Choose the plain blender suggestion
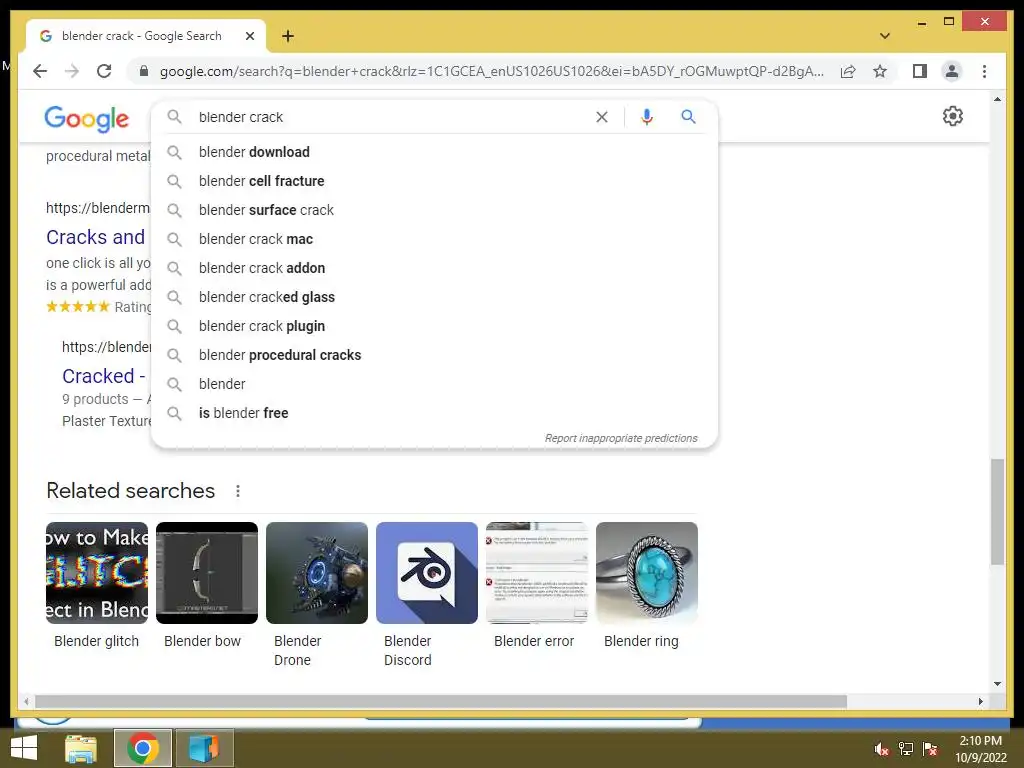Screen dimensions: 1024x768 tap(434, 384)
